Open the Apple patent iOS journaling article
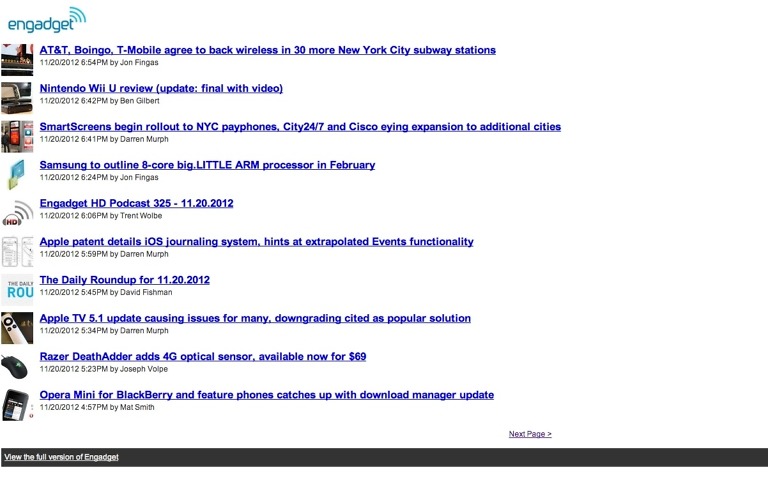The width and height of the screenshot is (768, 498). point(256,242)
